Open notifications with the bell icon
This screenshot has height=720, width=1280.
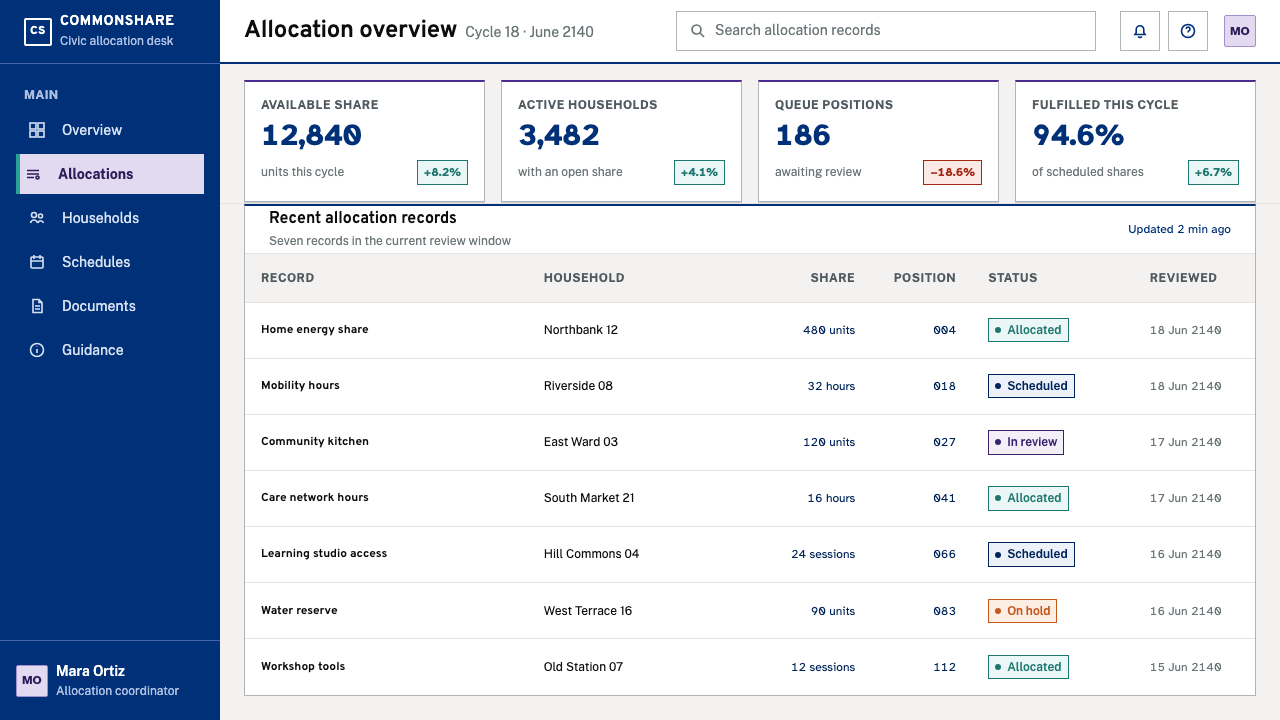tap(1140, 31)
